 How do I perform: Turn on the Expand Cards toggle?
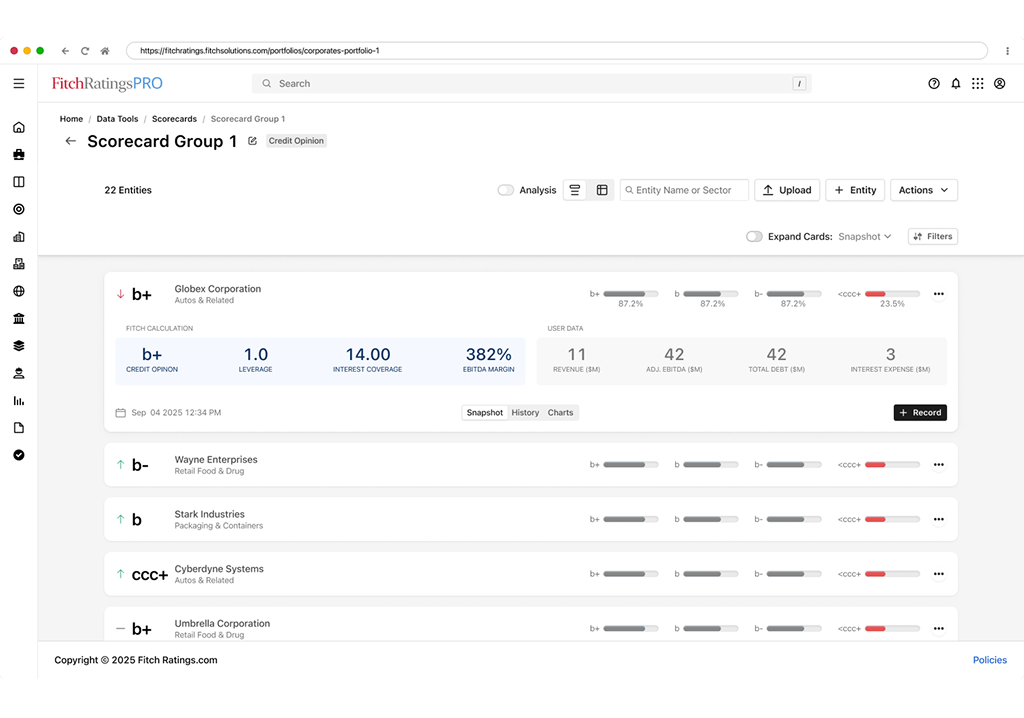[754, 237]
